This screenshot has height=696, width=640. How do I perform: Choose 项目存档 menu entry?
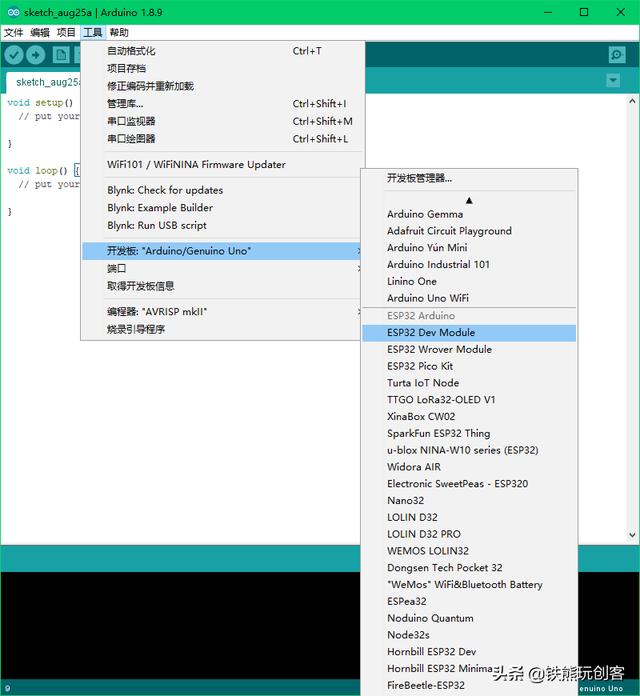[x=223, y=68]
